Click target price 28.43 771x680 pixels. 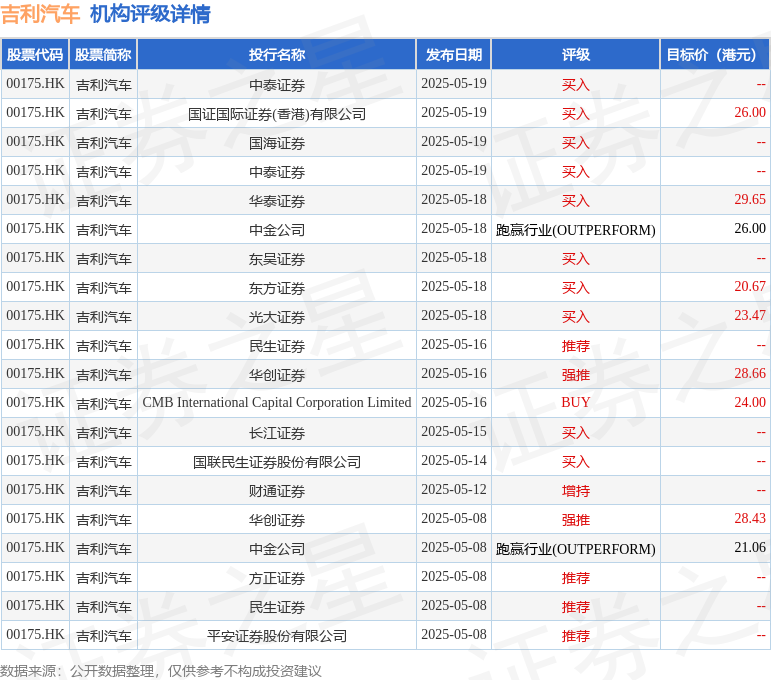tap(750, 518)
